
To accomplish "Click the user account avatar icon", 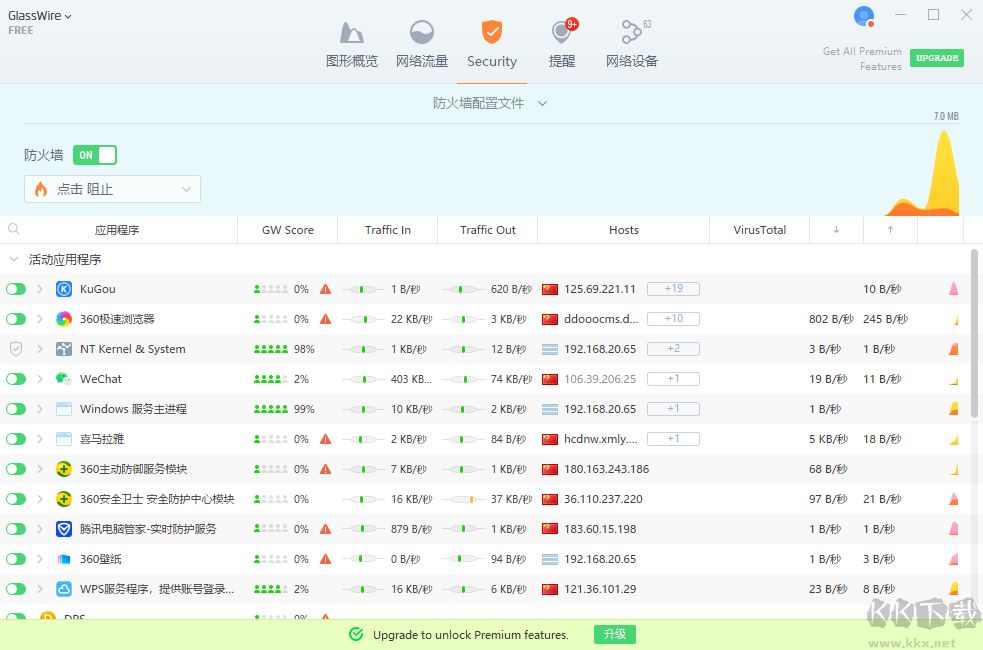I will (864, 16).
